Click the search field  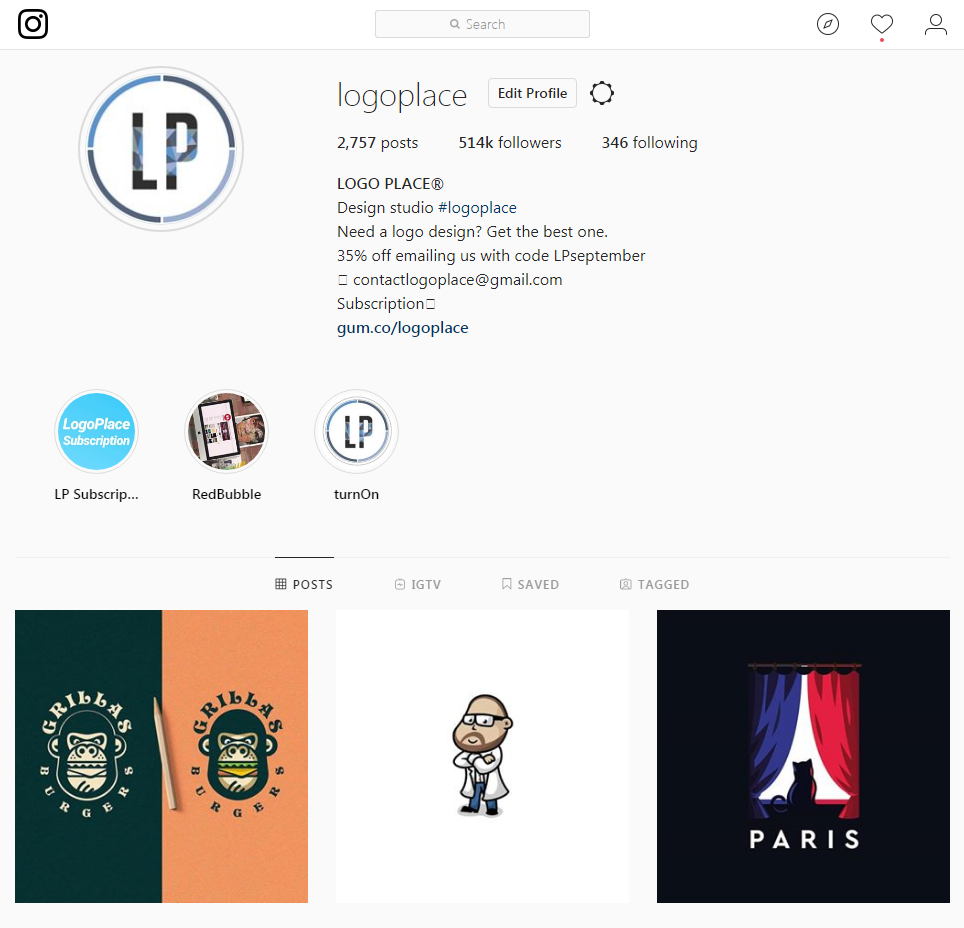[x=482, y=24]
